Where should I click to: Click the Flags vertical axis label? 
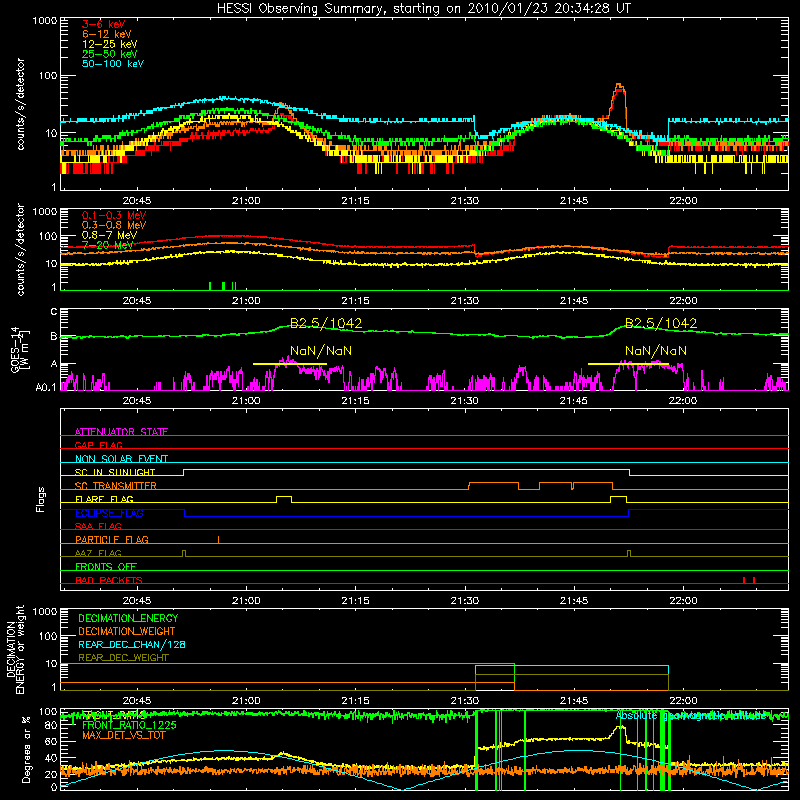pyautogui.click(x=41, y=499)
